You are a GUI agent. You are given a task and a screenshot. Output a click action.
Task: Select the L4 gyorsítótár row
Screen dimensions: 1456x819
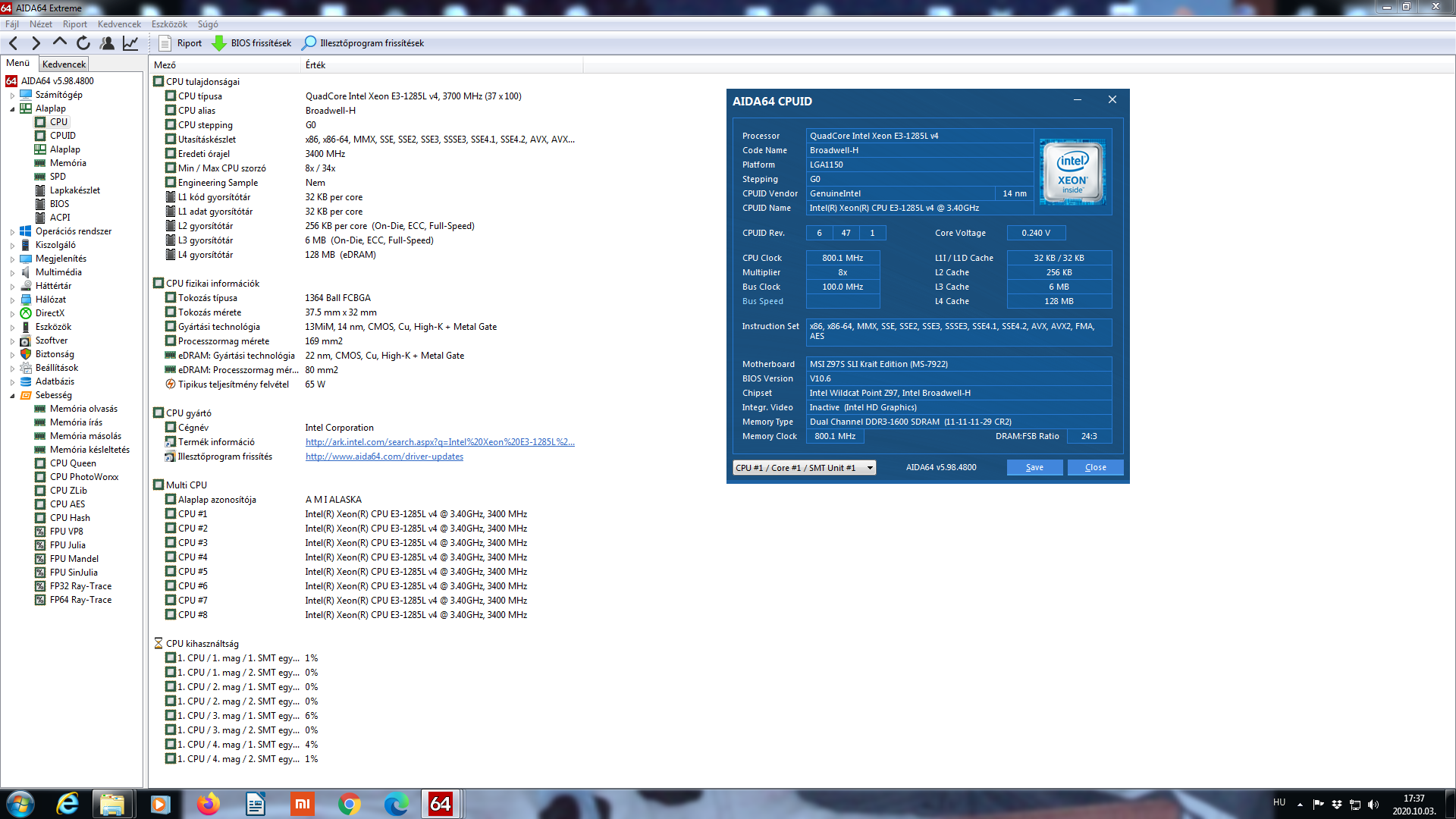pyautogui.click(x=365, y=255)
